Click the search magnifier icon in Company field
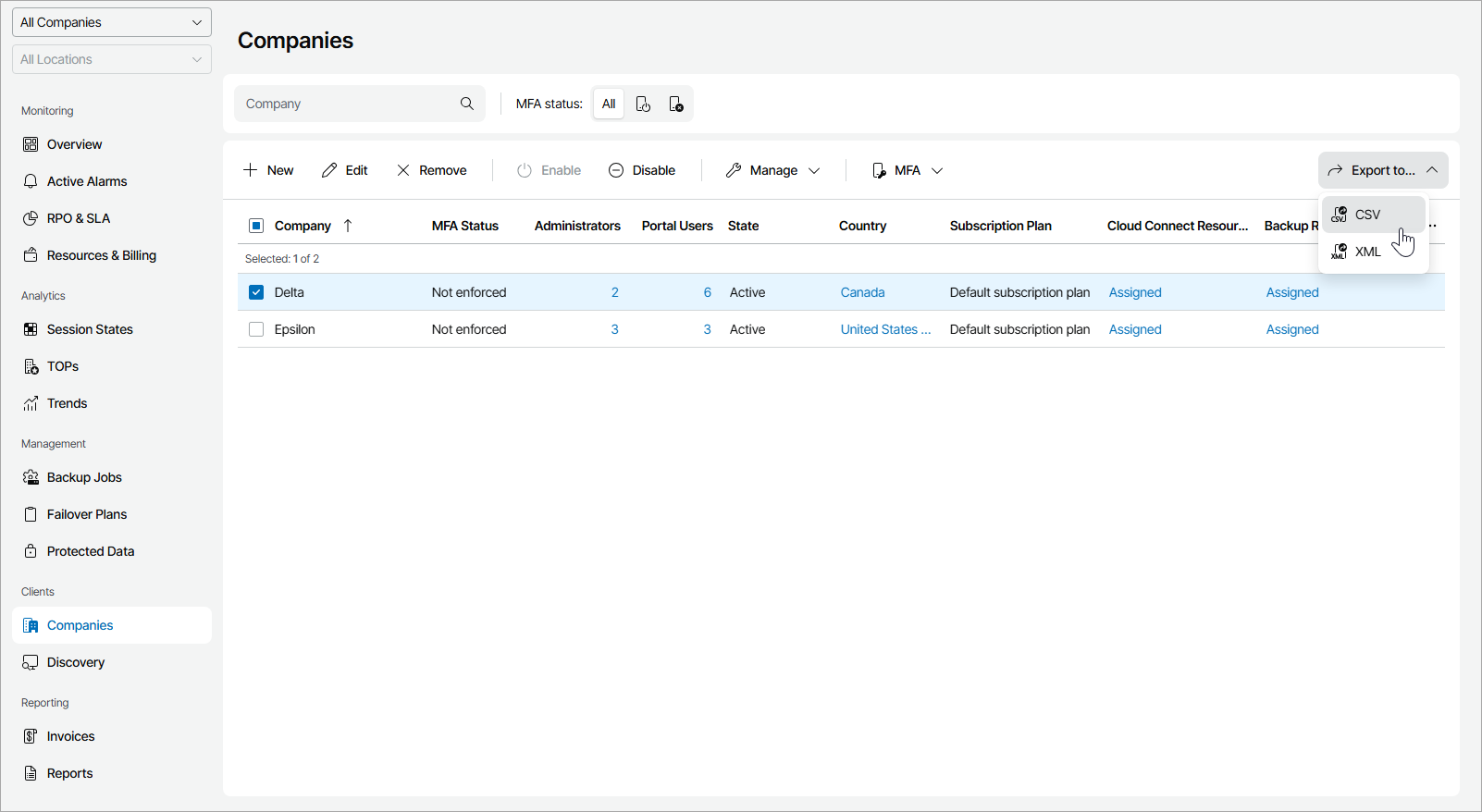The image size is (1482, 812). coord(467,104)
